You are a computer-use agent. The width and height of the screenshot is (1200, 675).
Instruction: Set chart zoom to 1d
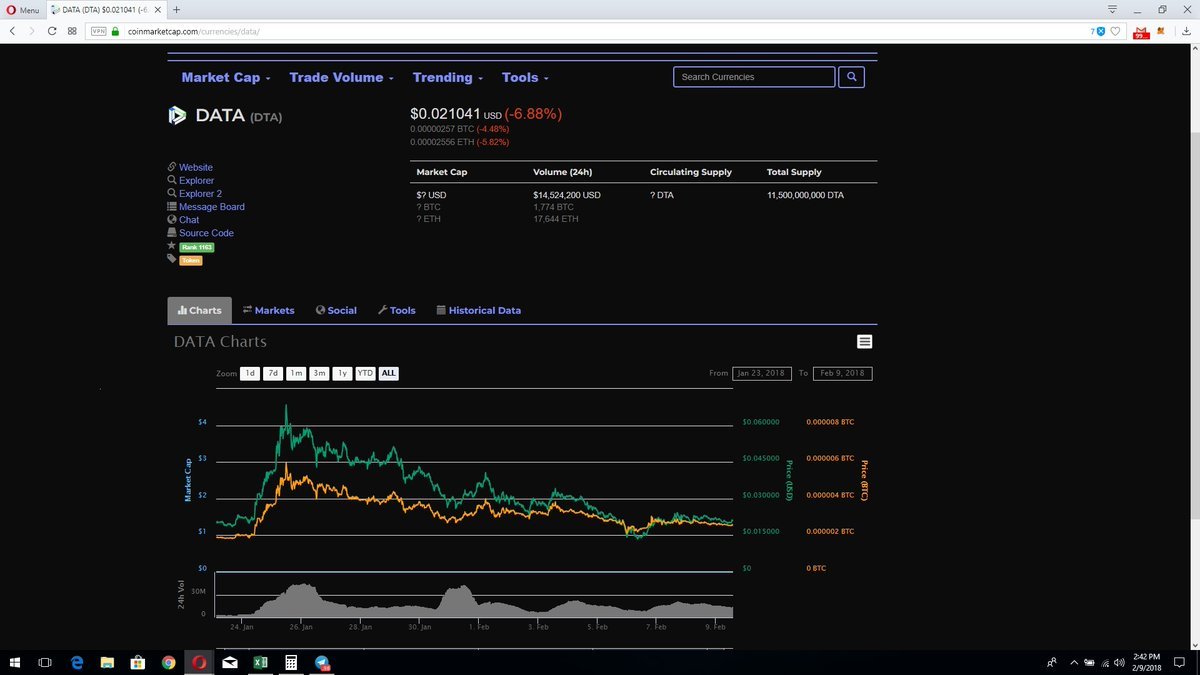click(250, 373)
